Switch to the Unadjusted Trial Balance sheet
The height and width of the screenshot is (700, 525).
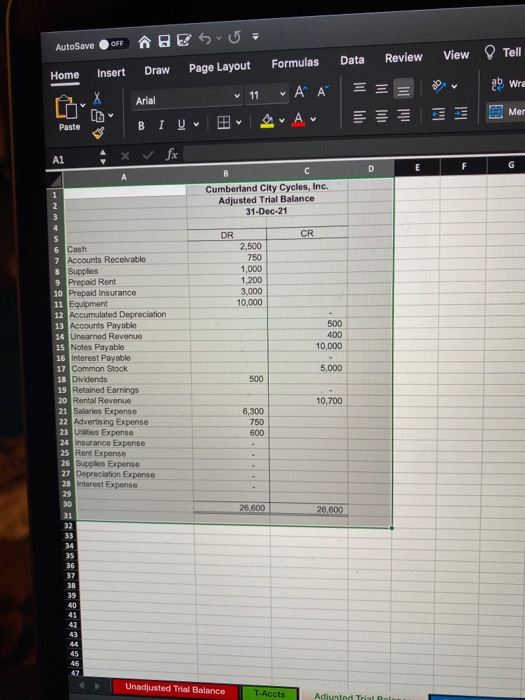pos(175,689)
